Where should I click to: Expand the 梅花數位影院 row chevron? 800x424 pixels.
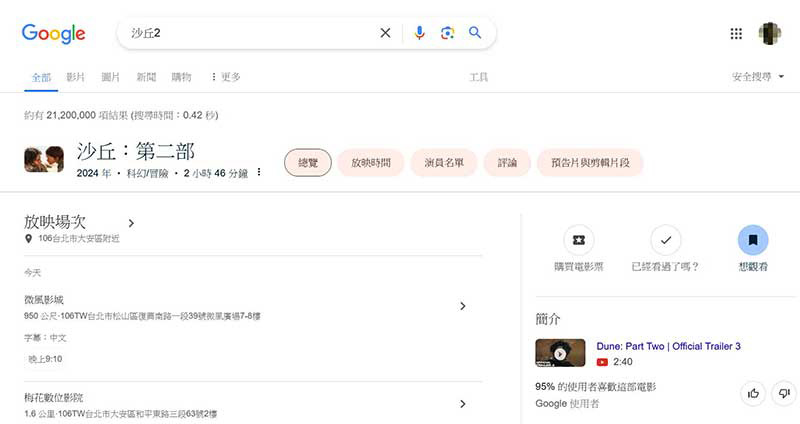coord(463,404)
